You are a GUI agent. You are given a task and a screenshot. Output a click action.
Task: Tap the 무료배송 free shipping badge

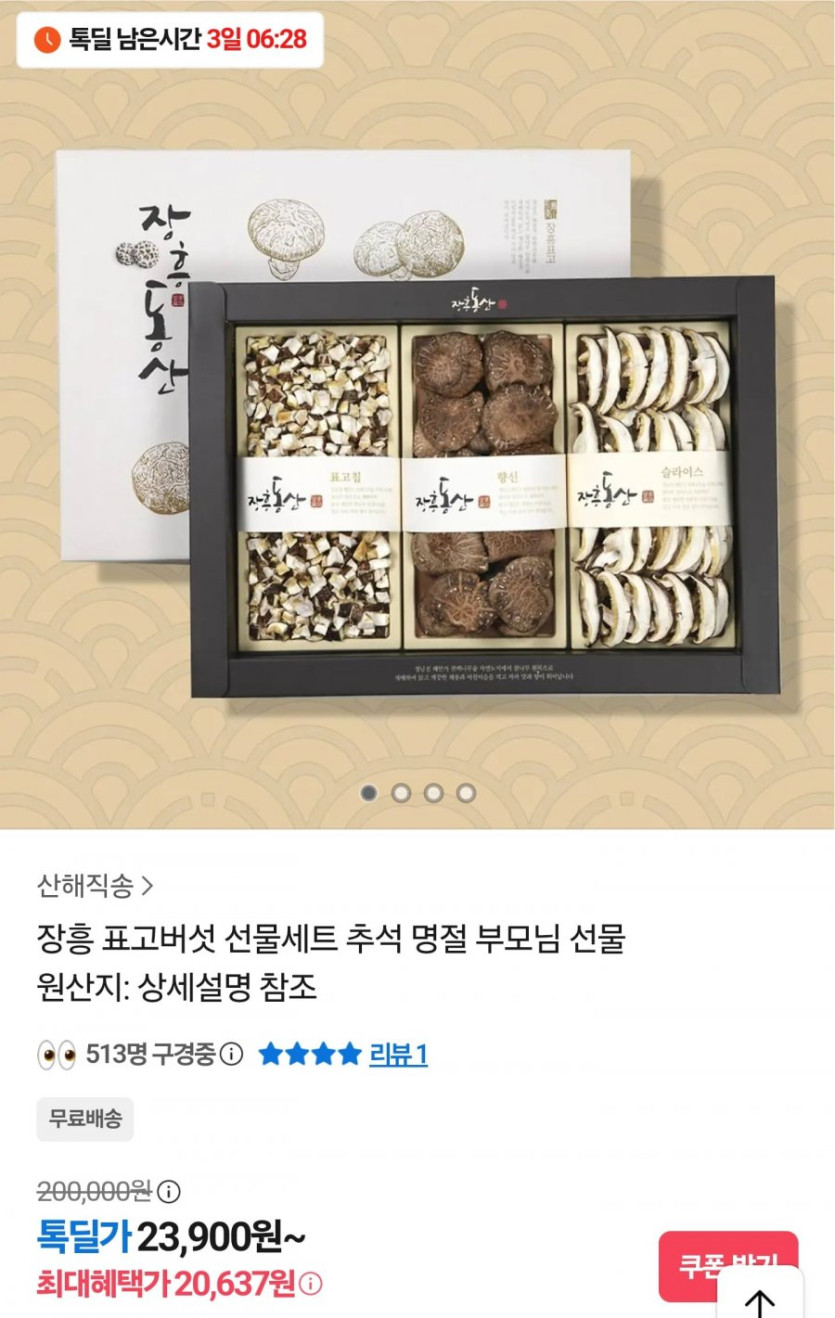[85, 1119]
